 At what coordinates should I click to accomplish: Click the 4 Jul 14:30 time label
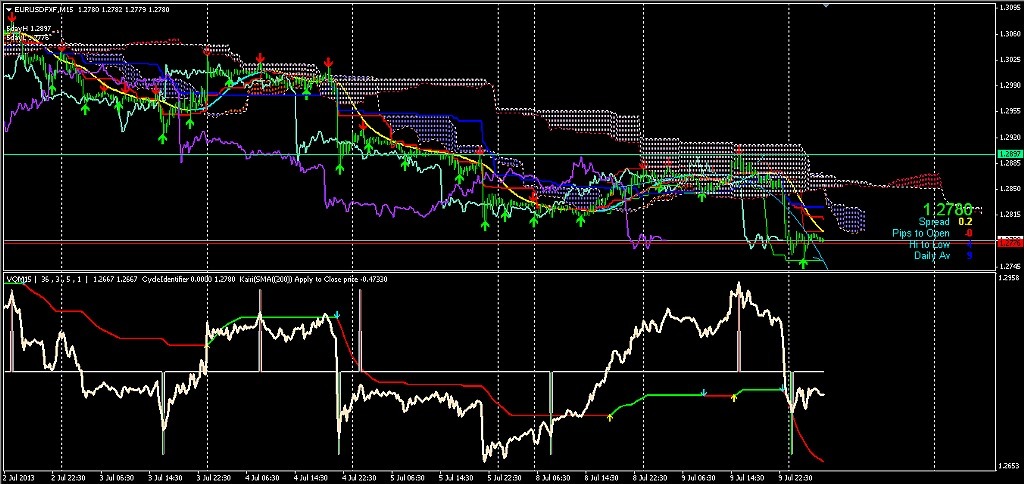pyautogui.click(x=310, y=478)
